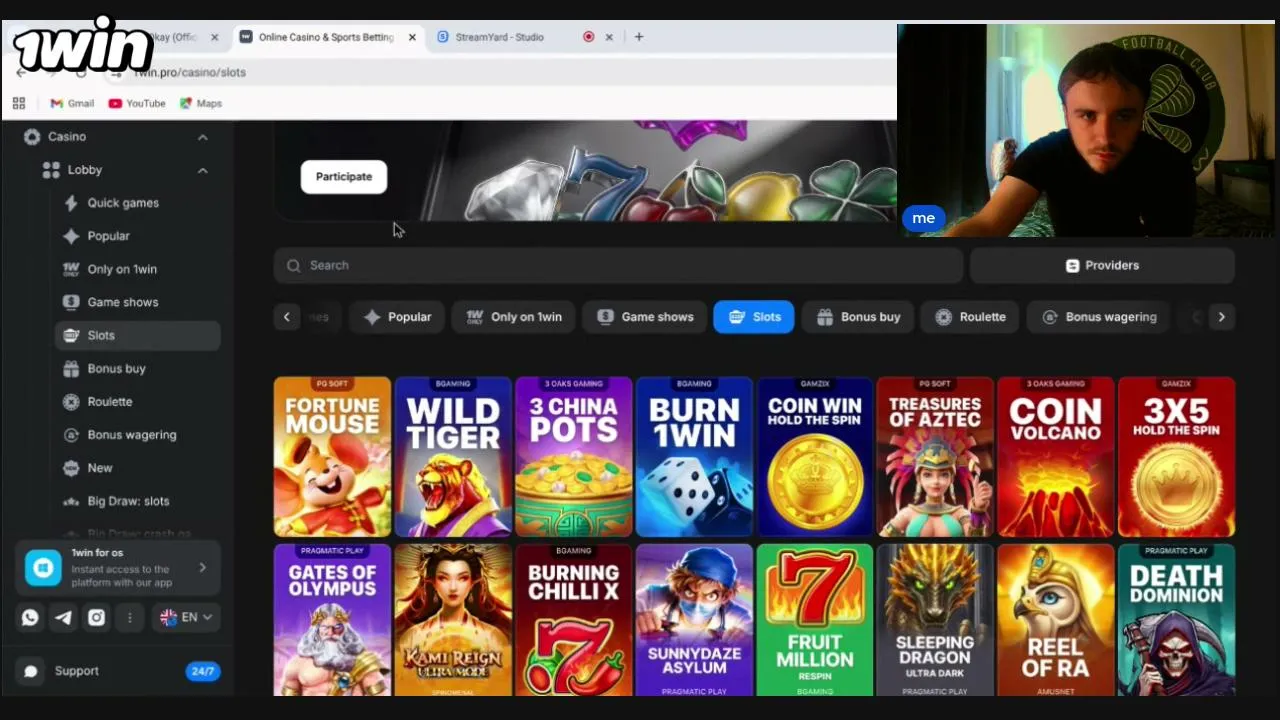Open the Reel of Ra slot tile
This screenshot has width=1280, height=720.
1056,620
